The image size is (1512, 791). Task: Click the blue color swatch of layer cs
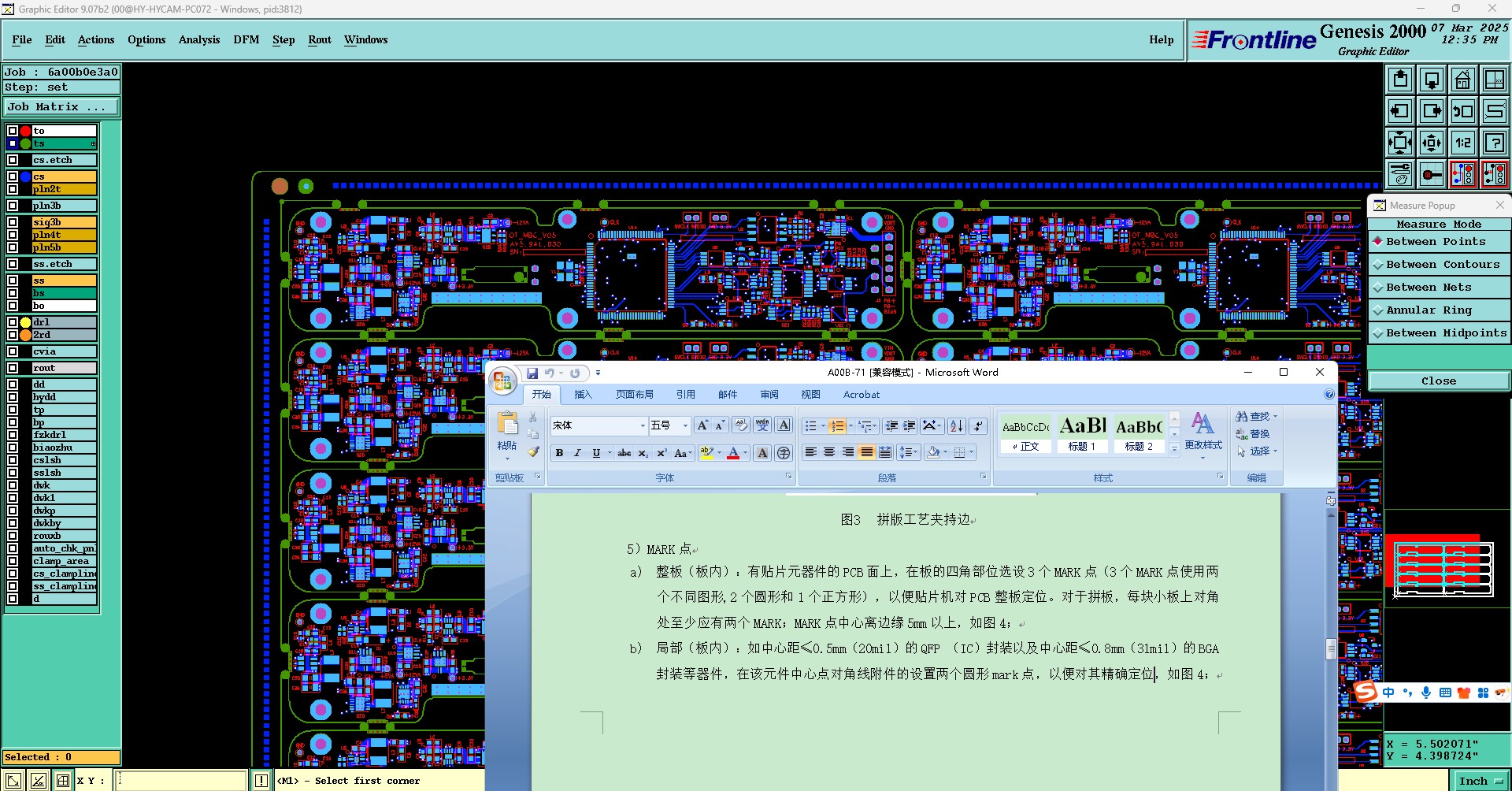click(25, 176)
